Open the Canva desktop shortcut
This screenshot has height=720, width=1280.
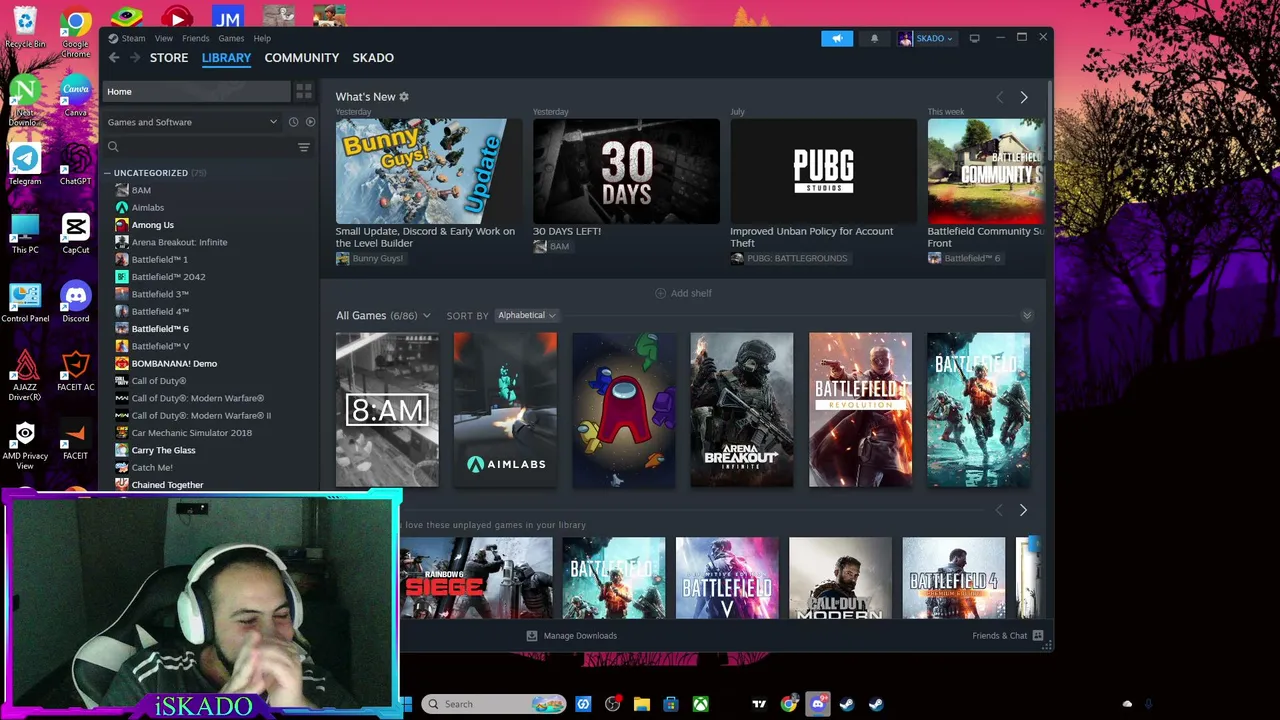pyautogui.click(x=75, y=97)
